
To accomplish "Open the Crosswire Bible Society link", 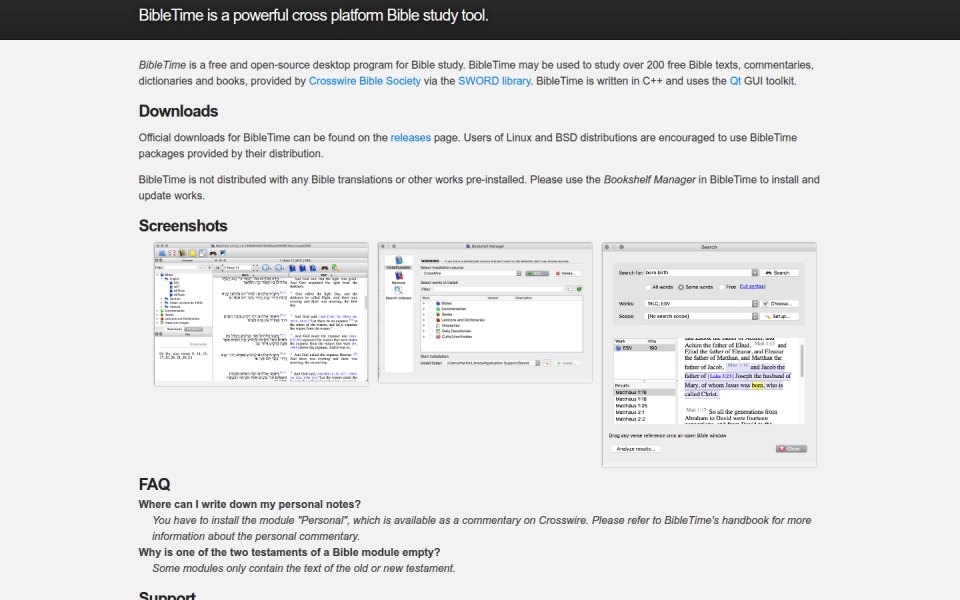I will (x=364, y=81).
